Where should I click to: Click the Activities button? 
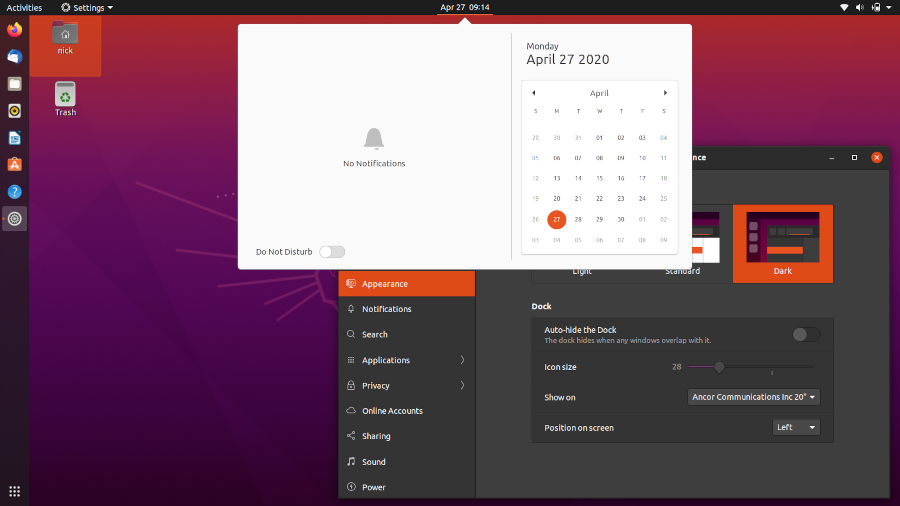(24, 7)
